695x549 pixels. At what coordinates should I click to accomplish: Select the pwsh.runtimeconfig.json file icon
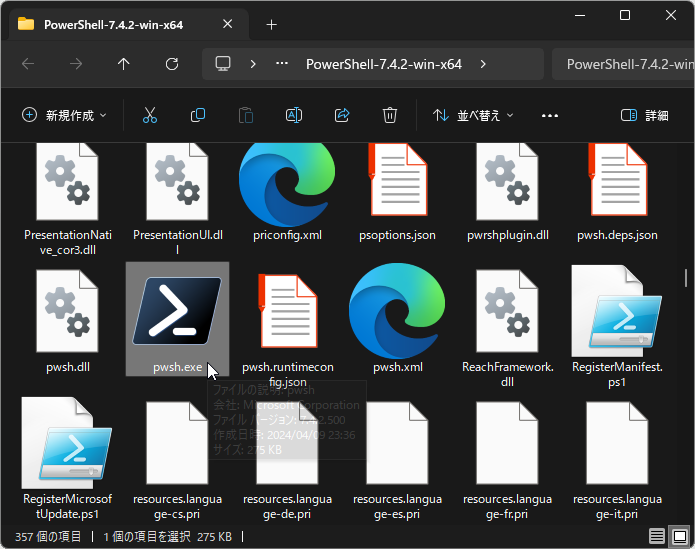point(288,311)
